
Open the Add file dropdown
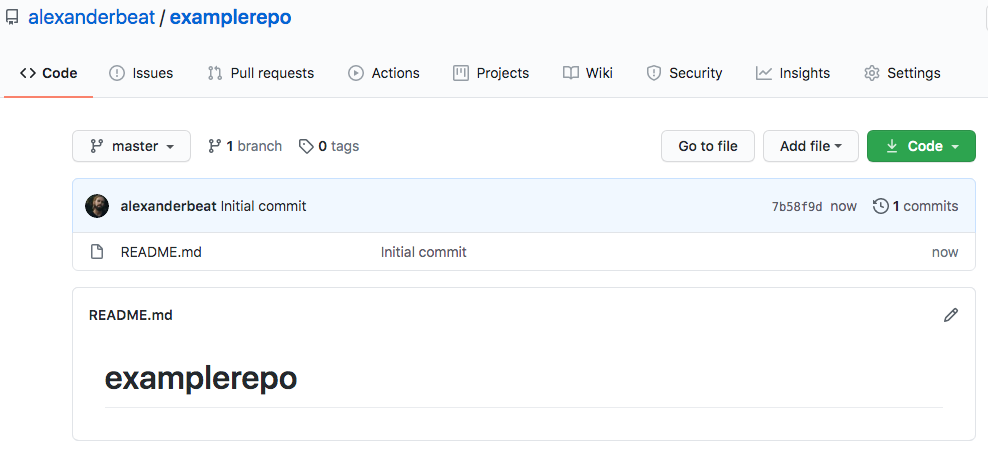811,146
